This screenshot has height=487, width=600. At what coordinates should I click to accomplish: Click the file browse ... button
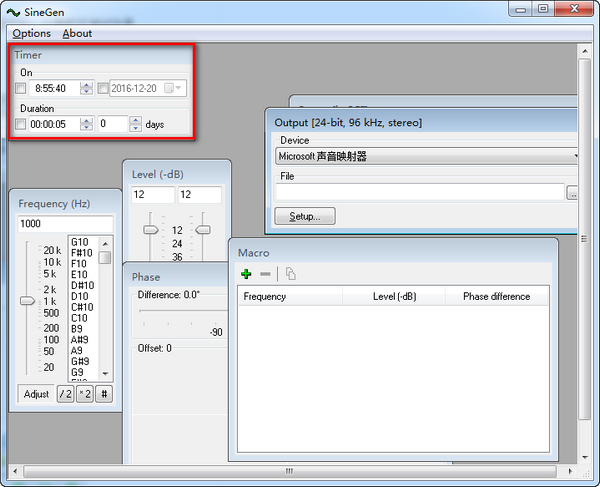click(572, 192)
